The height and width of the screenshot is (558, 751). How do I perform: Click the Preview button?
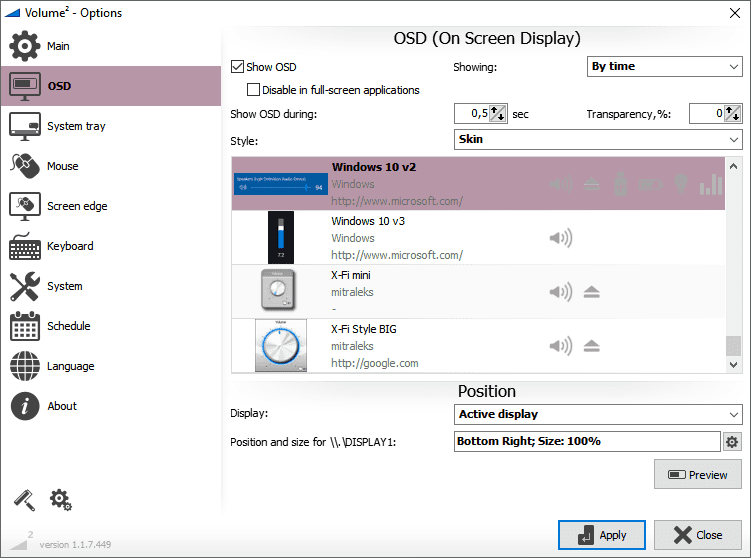[x=697, y=475]
